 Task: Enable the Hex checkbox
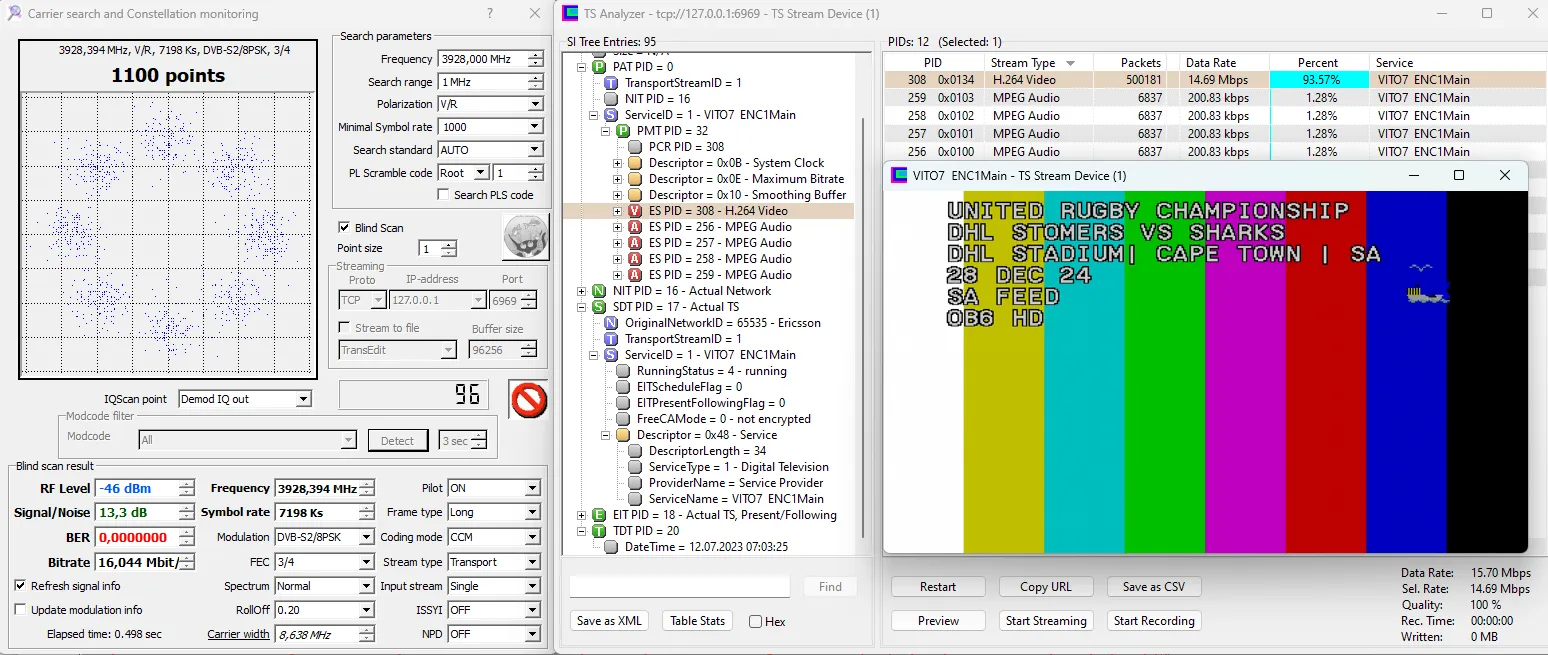pos(756,622)
